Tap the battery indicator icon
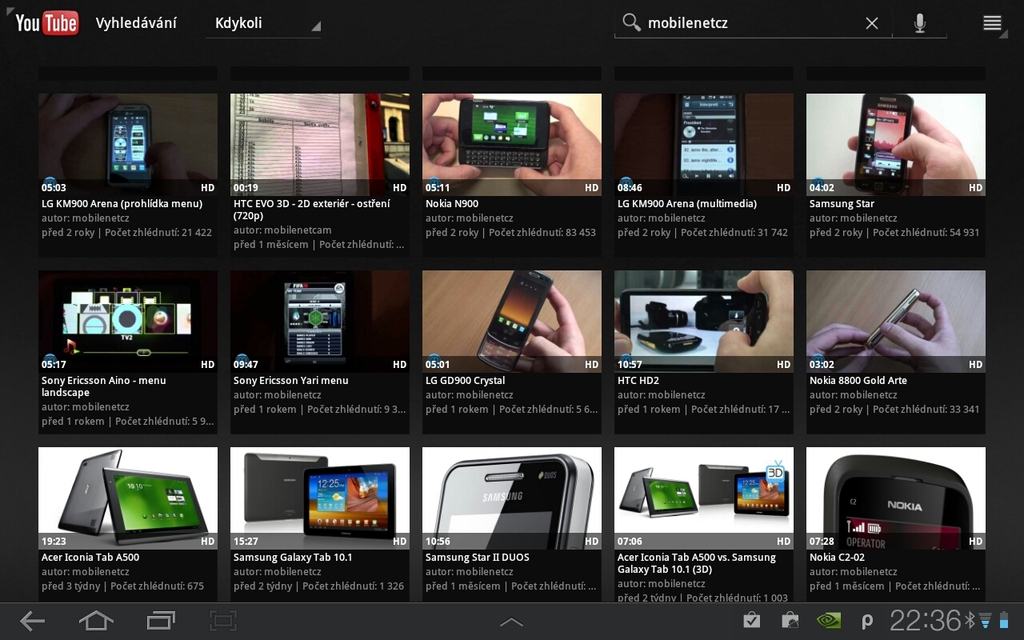The image size is (1024, 640). point(1006,620)
